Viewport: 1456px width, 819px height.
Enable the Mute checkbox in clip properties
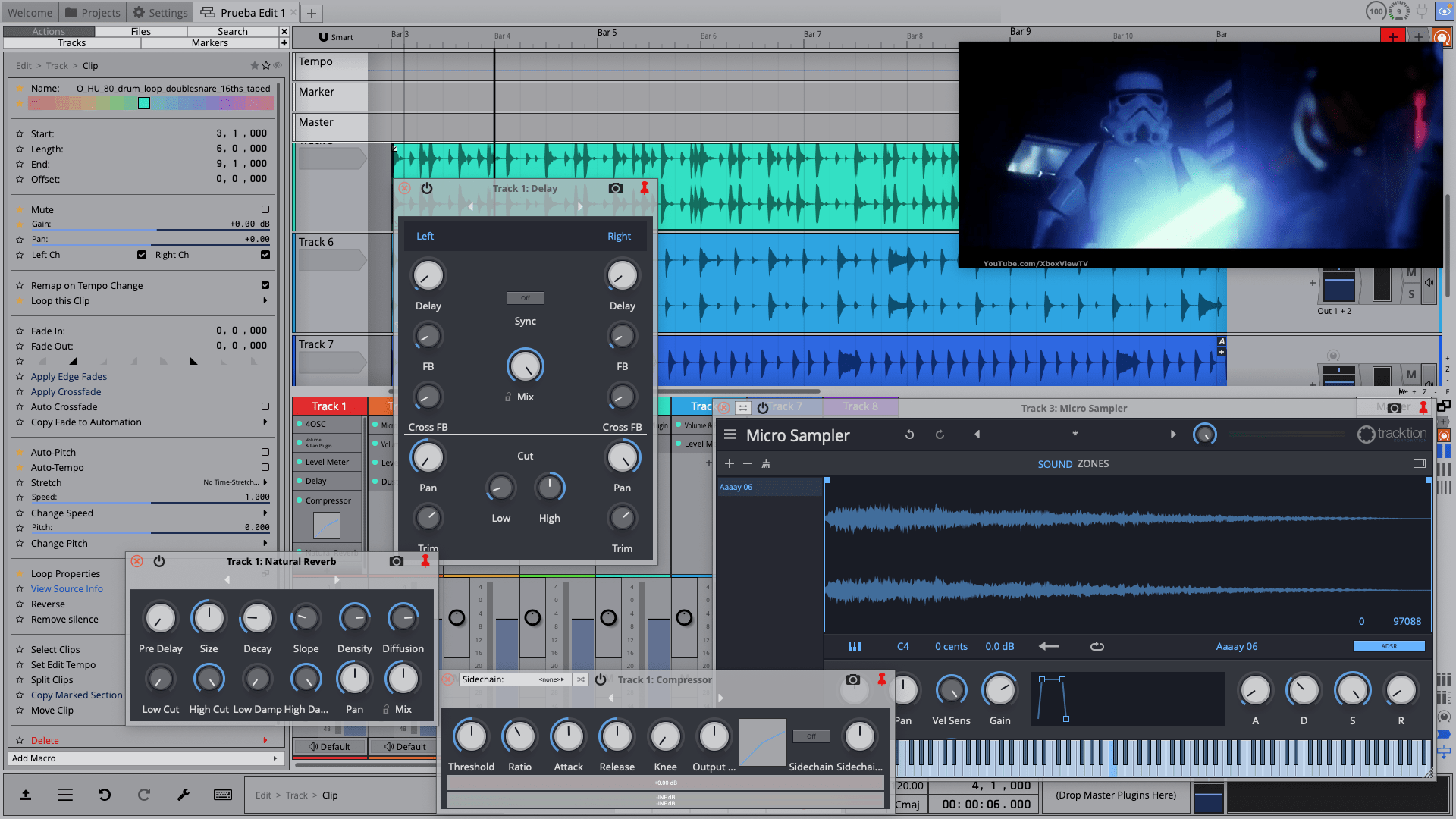(x=265, y=209)
